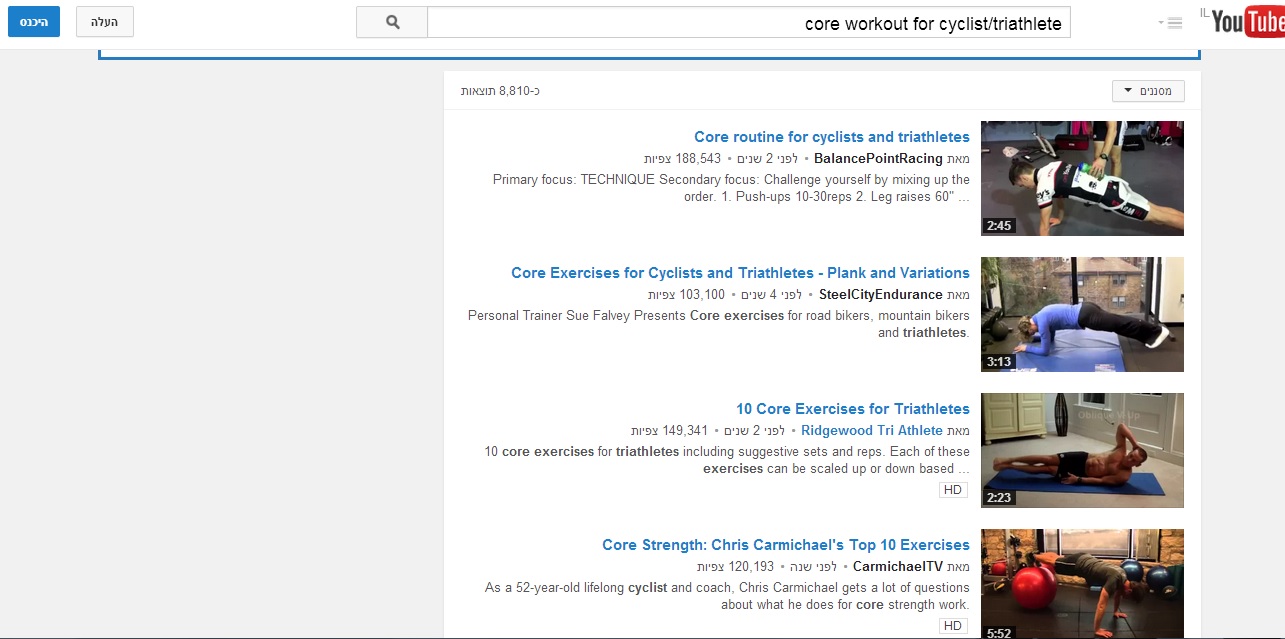Open 'Core Strength: Chris Carmichael's Top 10 Exercises'
This screenshot has width=1285, height=639.
pos(785,544)
